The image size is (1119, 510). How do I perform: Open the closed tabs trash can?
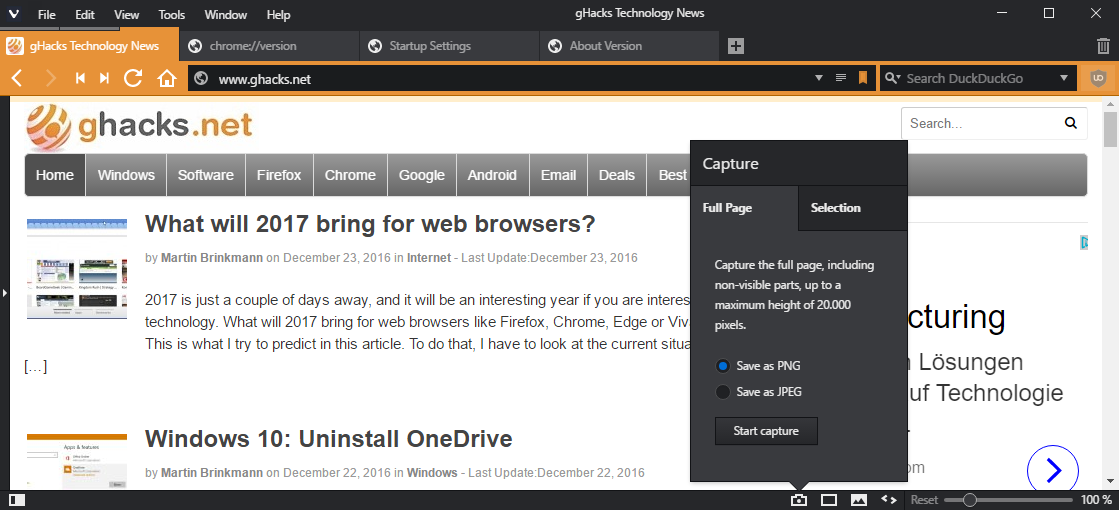coord(1103,46)
